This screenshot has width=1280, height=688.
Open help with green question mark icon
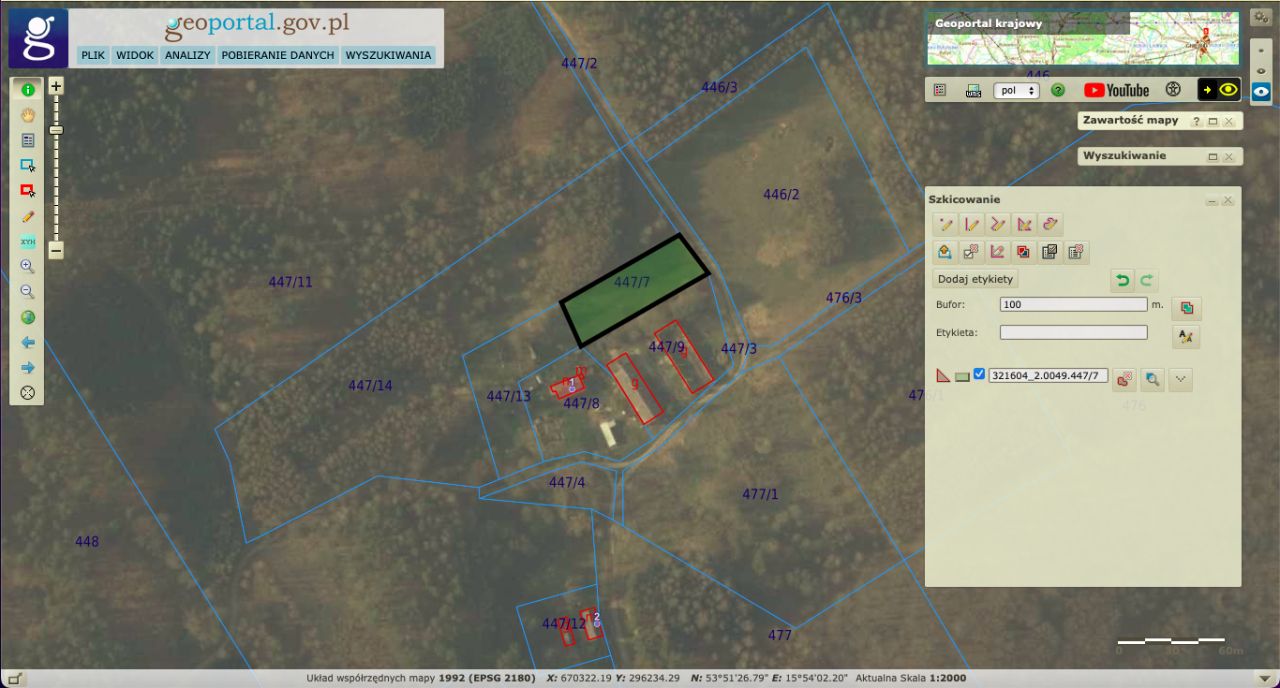point(1058,90)
